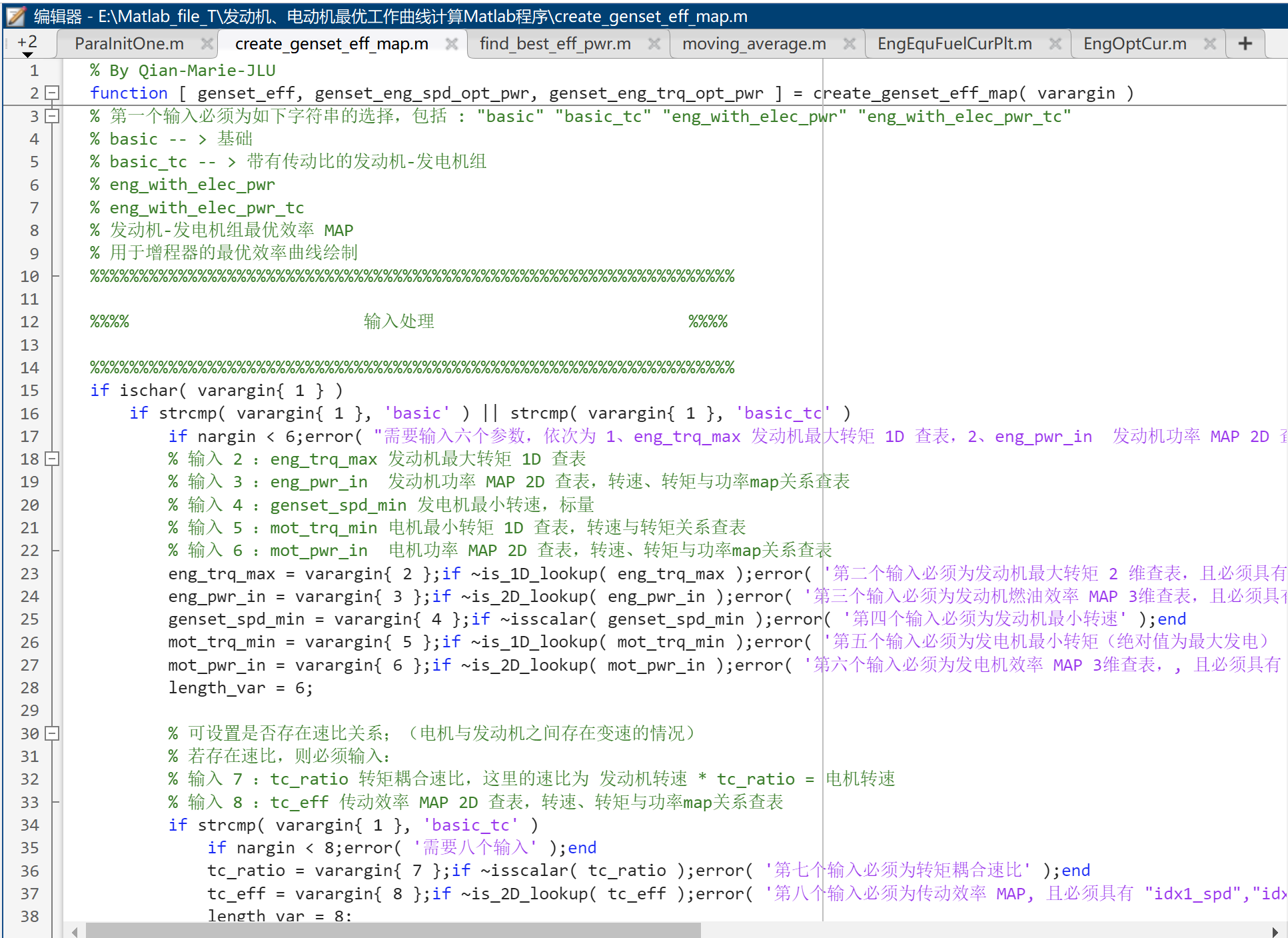This screenshot has width=1288, height=938.
Task: Switch to the find_best_eff_pwr.m tab
Action: click(555, 44)
